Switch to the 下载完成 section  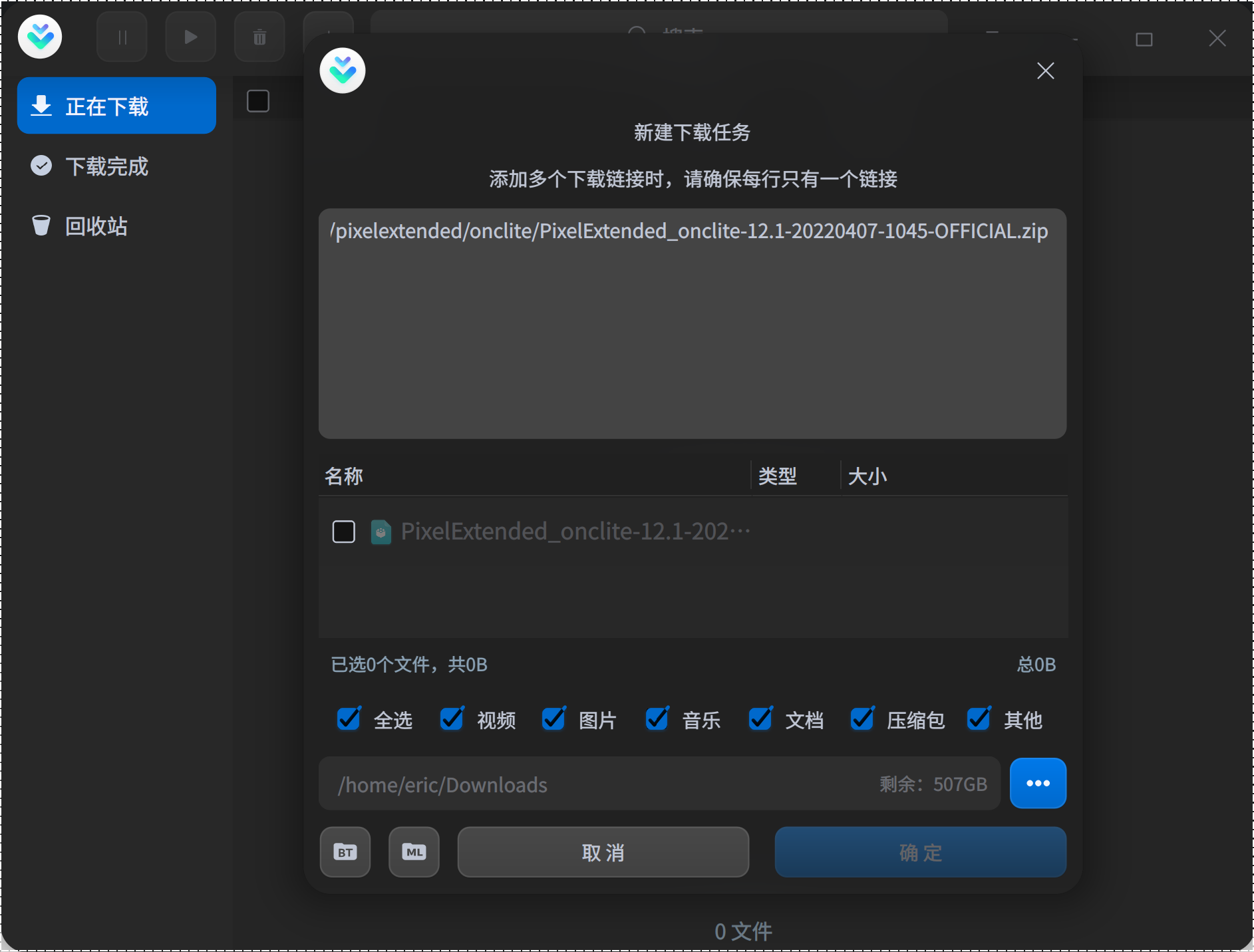pyautogui.click(x=107, y=166)
